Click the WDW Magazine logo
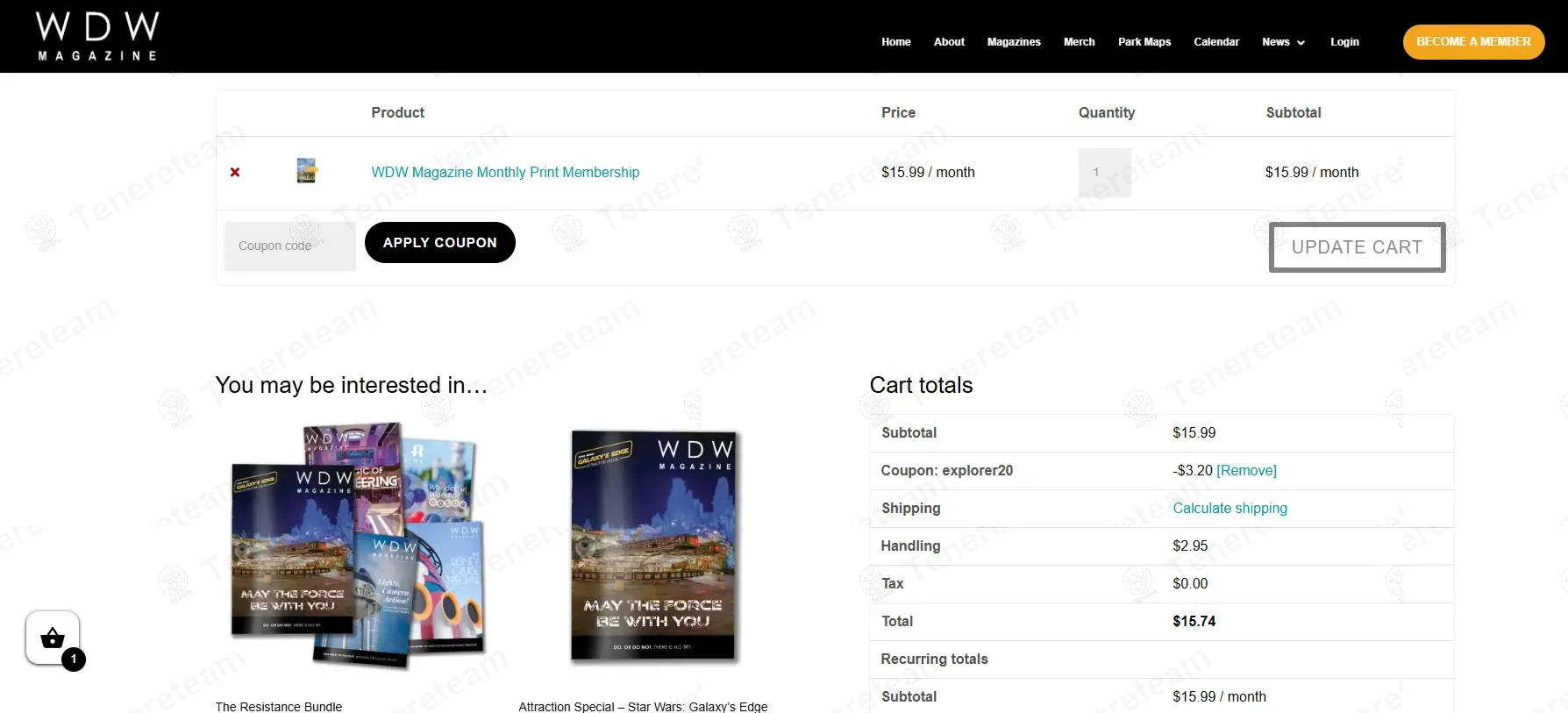The width and height of the screenshot is (1568, 713). coord(97,37)
